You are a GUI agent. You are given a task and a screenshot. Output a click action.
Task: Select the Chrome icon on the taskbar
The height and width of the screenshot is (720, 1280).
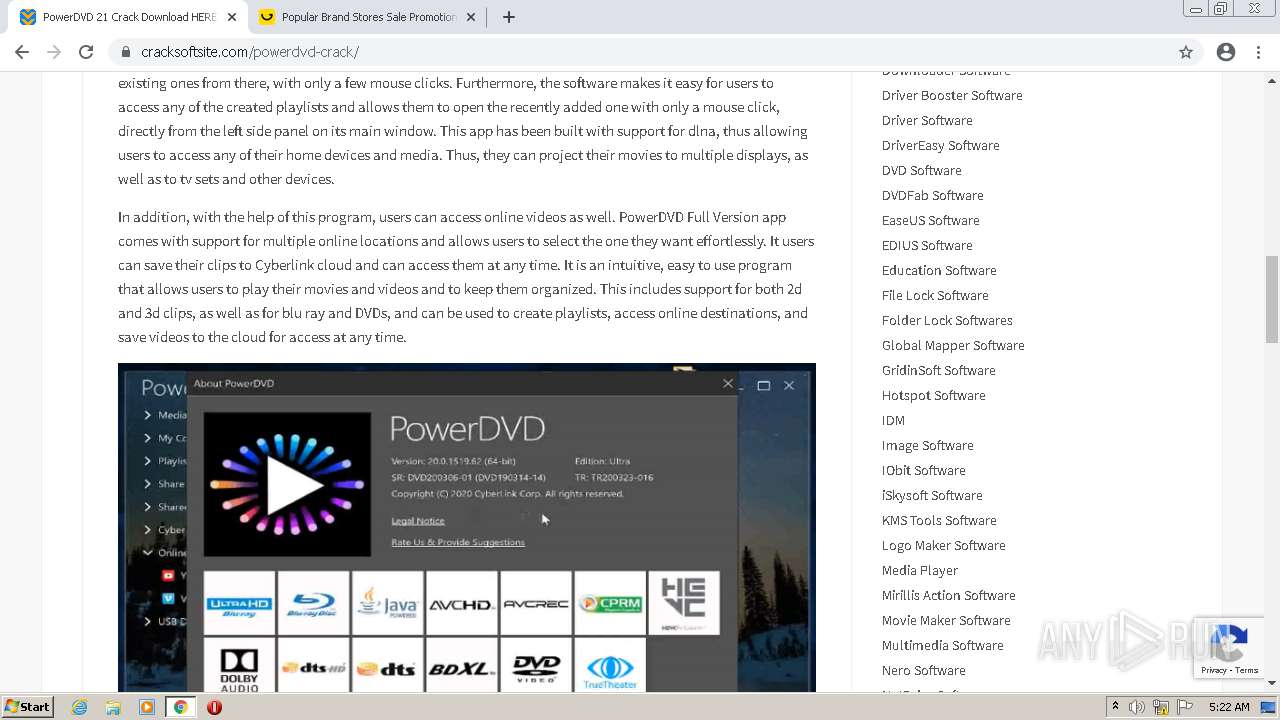pos(180,707)
